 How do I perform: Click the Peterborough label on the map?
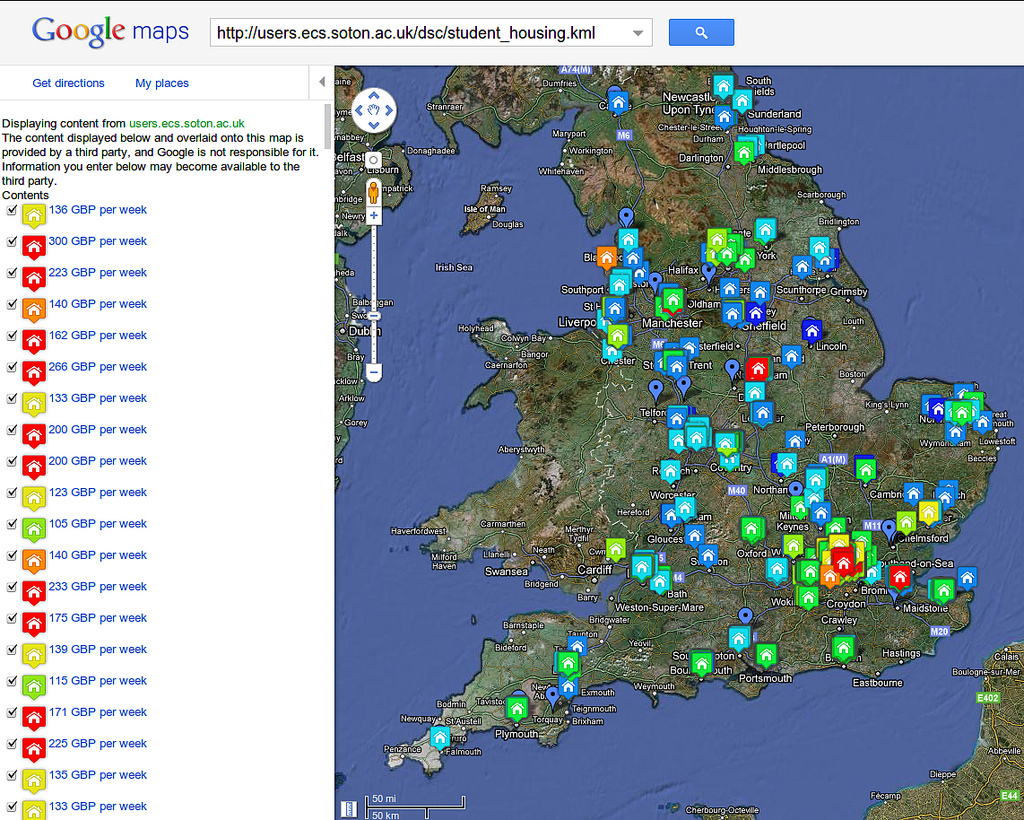click(x=835, y=427)
